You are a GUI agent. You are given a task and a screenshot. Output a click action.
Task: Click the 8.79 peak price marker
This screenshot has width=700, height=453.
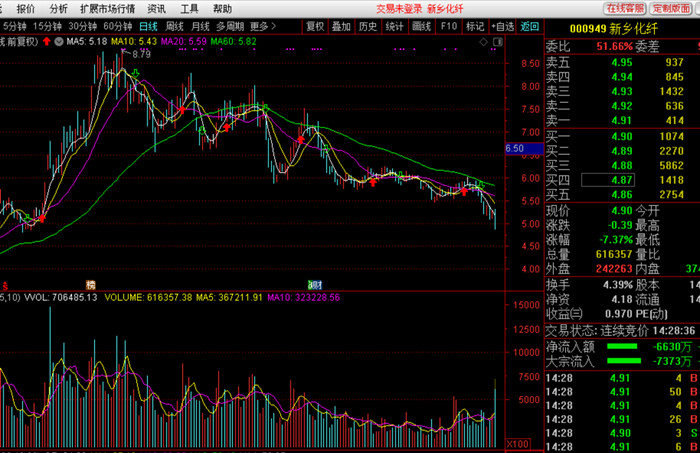[x=141, y=54]
